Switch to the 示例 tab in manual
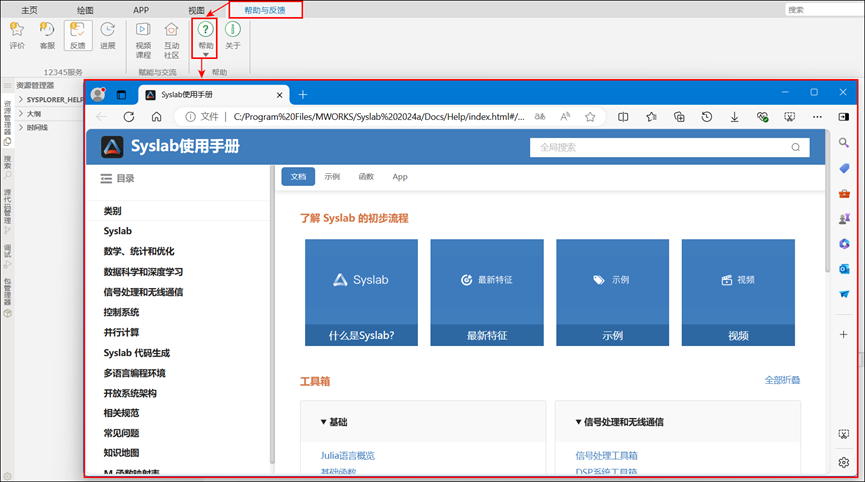 click(332, 176)
